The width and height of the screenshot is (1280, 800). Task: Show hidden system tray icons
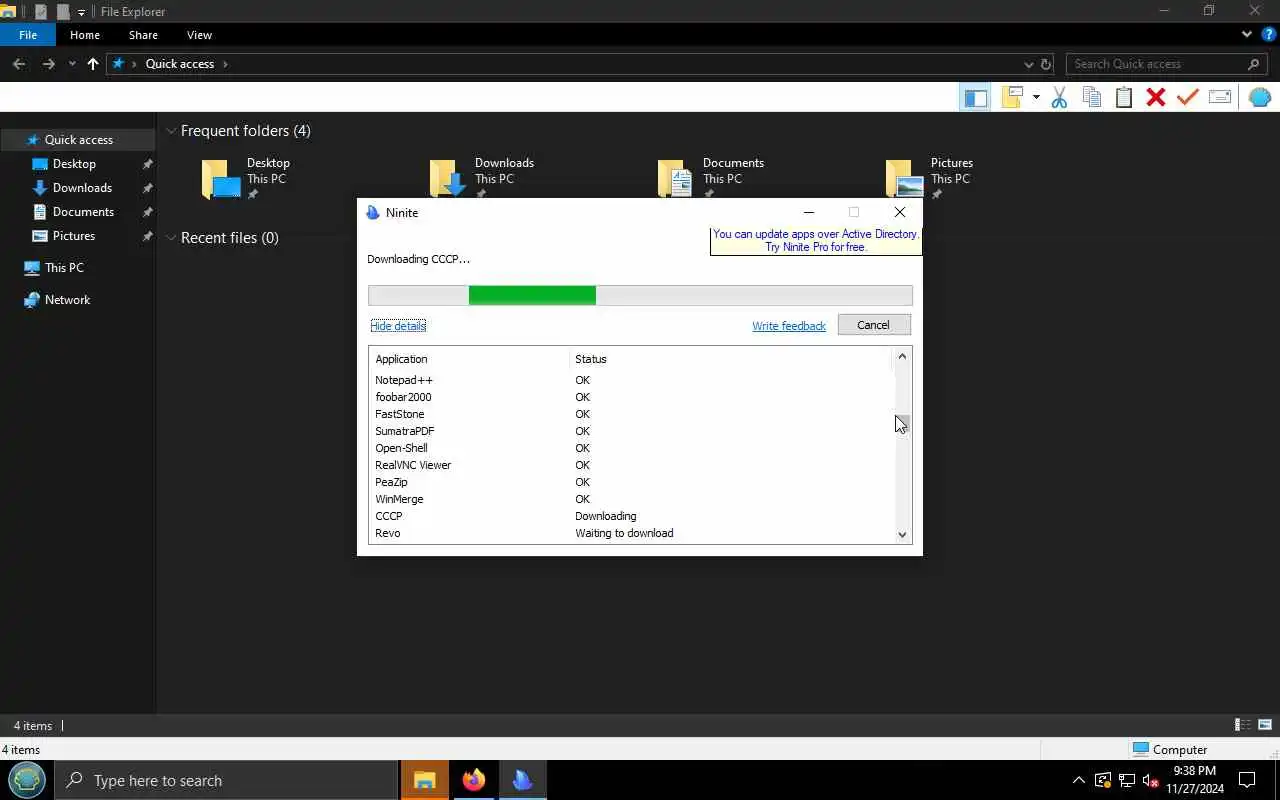[x=1078, y=780]
